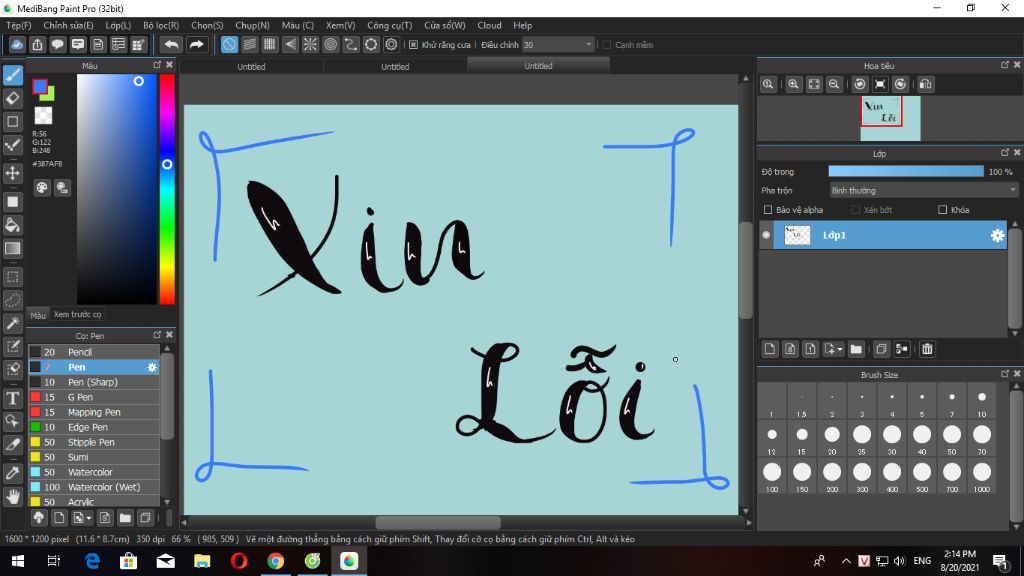
Task: Select the rectangular Select tool
Action: (x=13, y=277)
